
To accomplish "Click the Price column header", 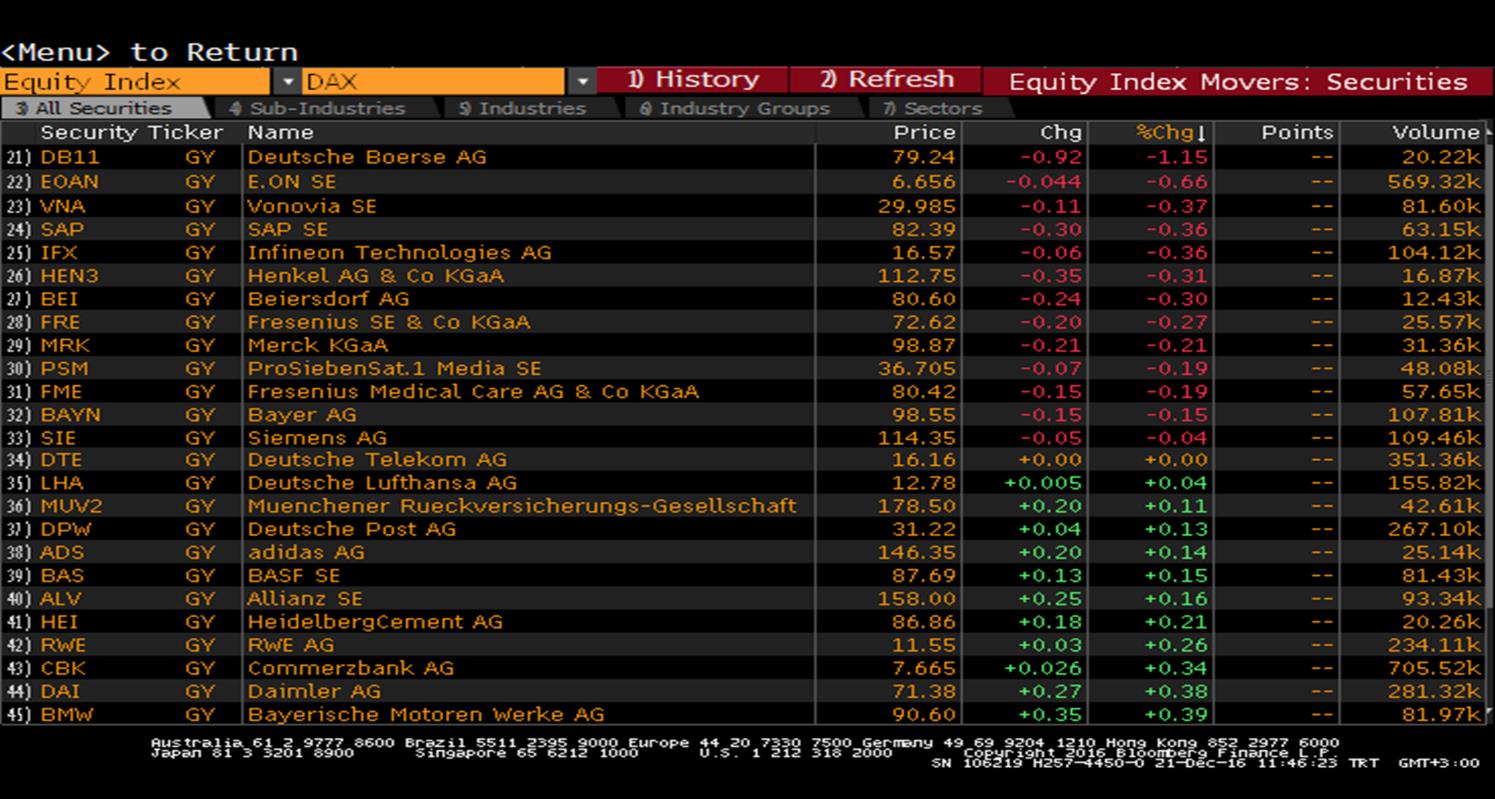I will [925, 132].
